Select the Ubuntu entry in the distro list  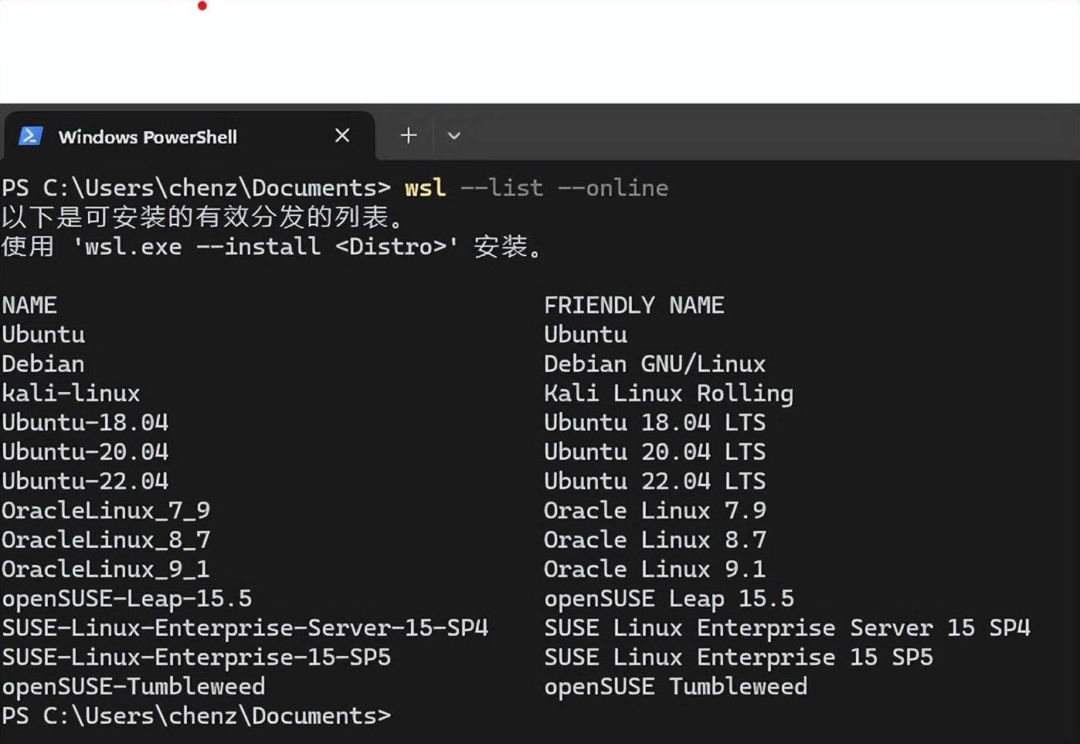point(43,334)
